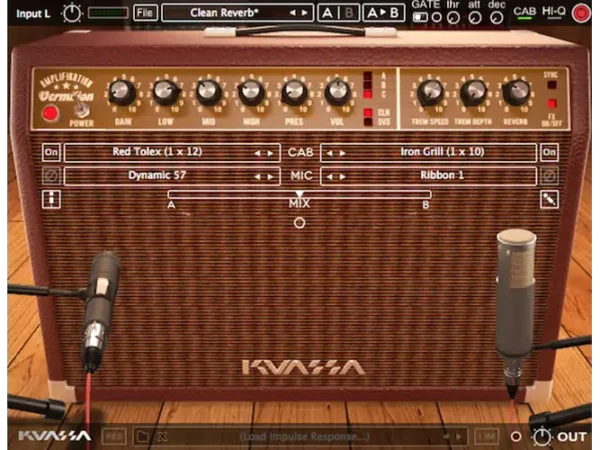Toggle cabinet B On button
This screenshot has width=600, height=450.
[549, 152]
